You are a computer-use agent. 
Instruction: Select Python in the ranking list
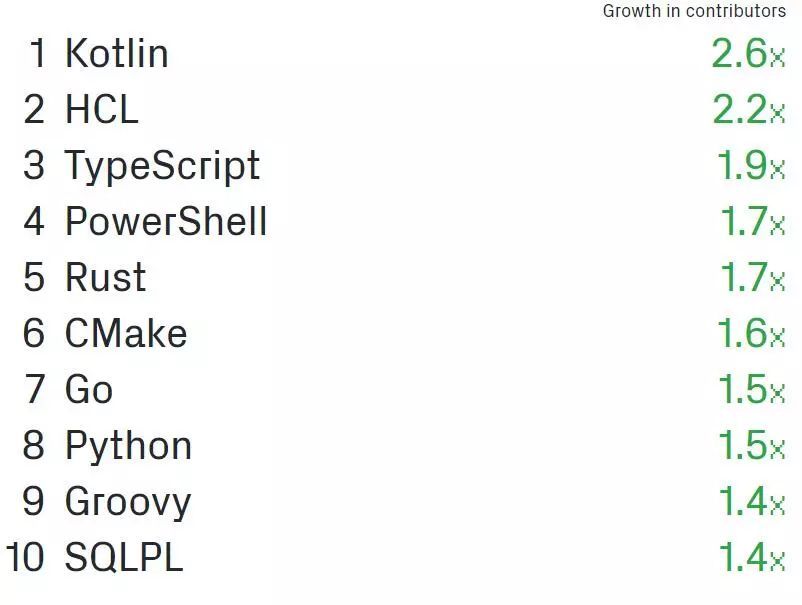click(x=128, y=445)
